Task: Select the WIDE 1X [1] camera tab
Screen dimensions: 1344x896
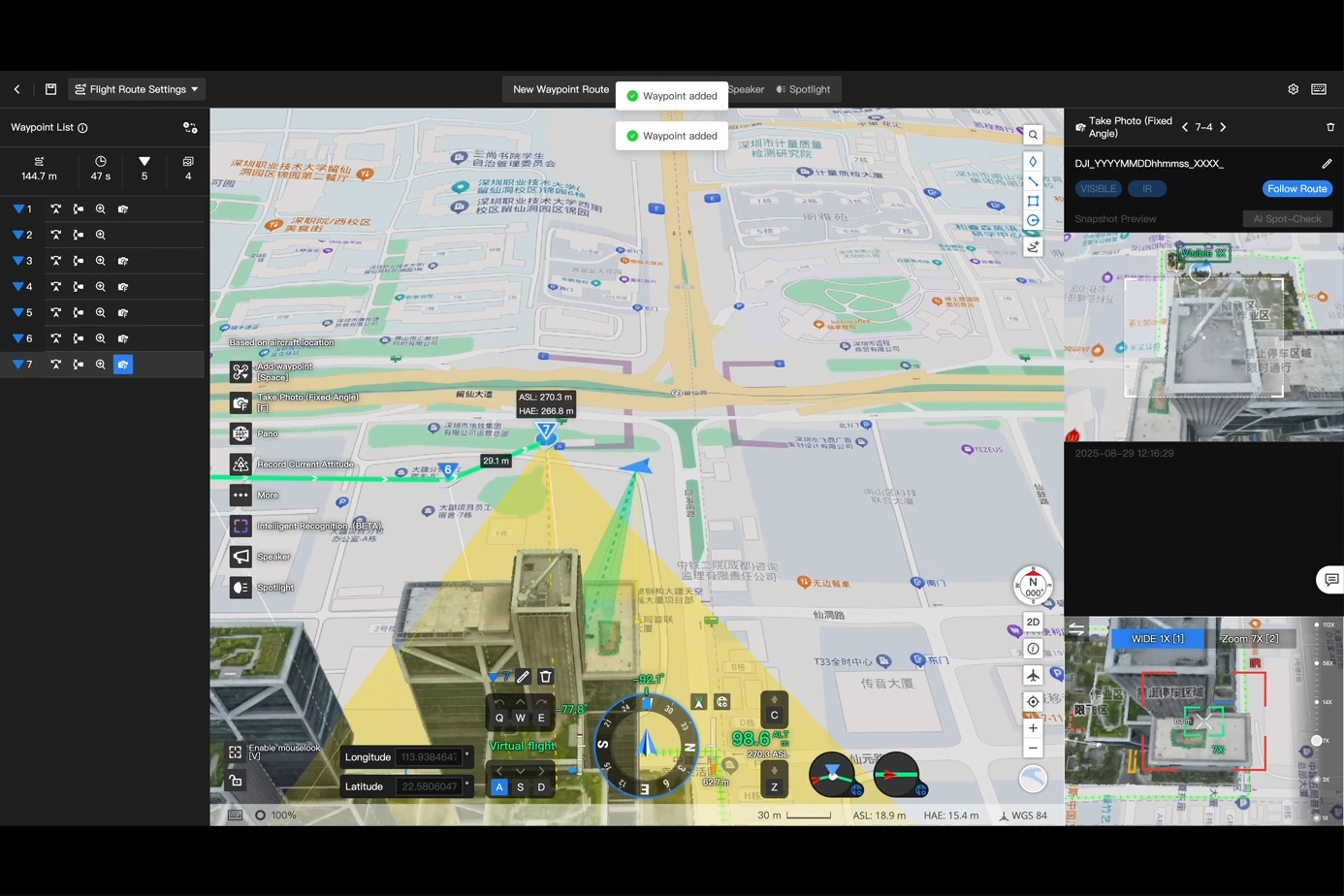Action: click(x=1157, y=638)
